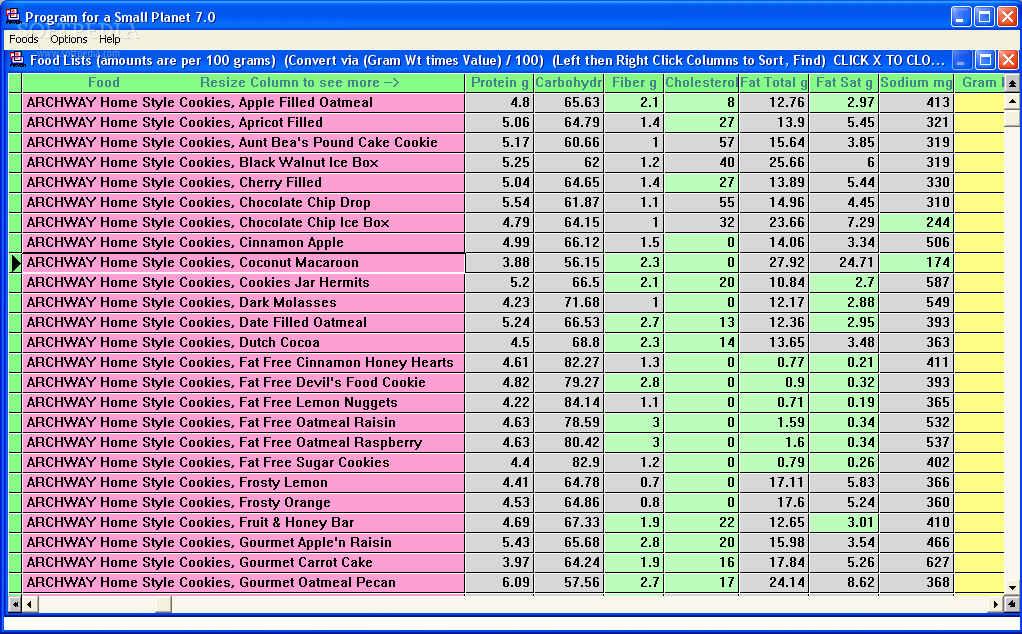Screen dimensions: 1022x634
Task: Select the Apricot Filled cookie row
Action: coord(244,122)
